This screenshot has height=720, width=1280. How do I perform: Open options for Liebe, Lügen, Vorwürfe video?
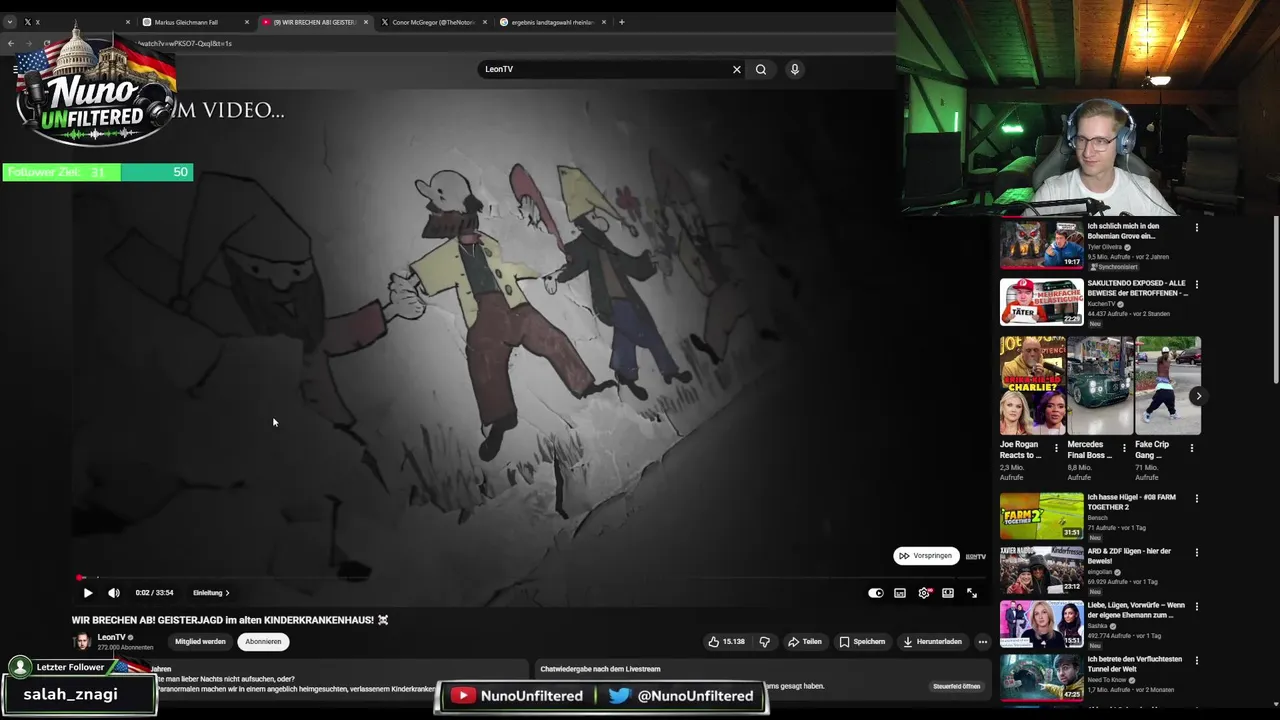tap(1196, 607)
